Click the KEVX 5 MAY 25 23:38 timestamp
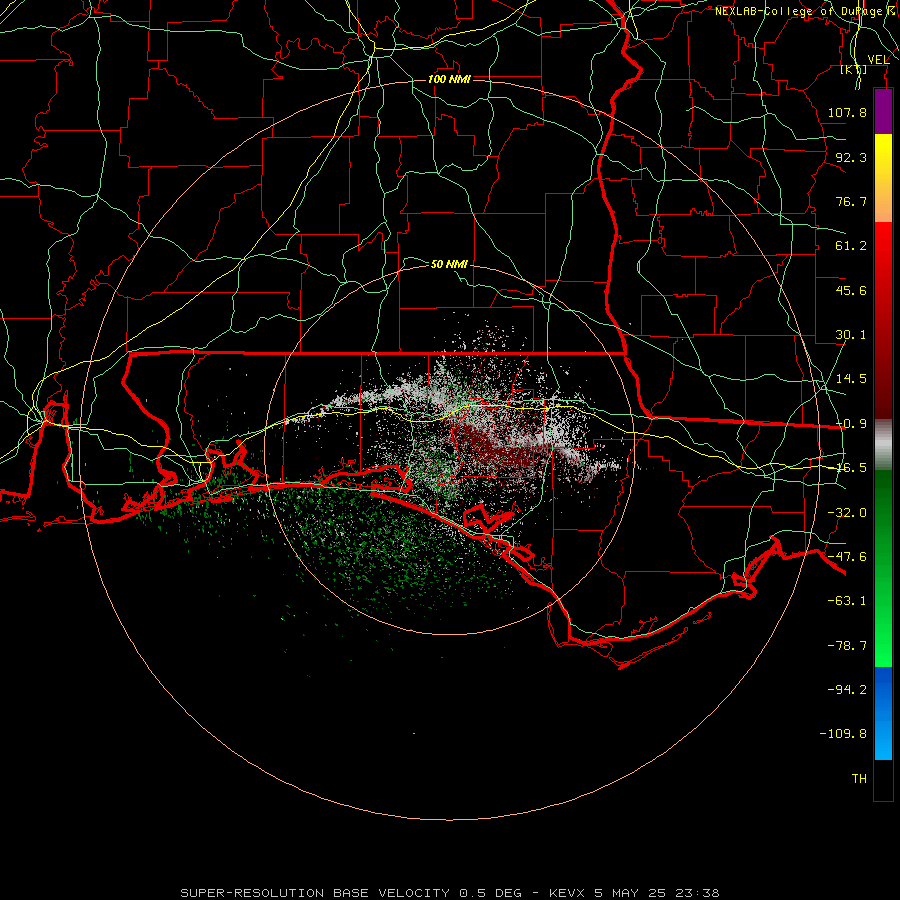The image size is (900, 900). pyautogui.click(x=634, y=893)
